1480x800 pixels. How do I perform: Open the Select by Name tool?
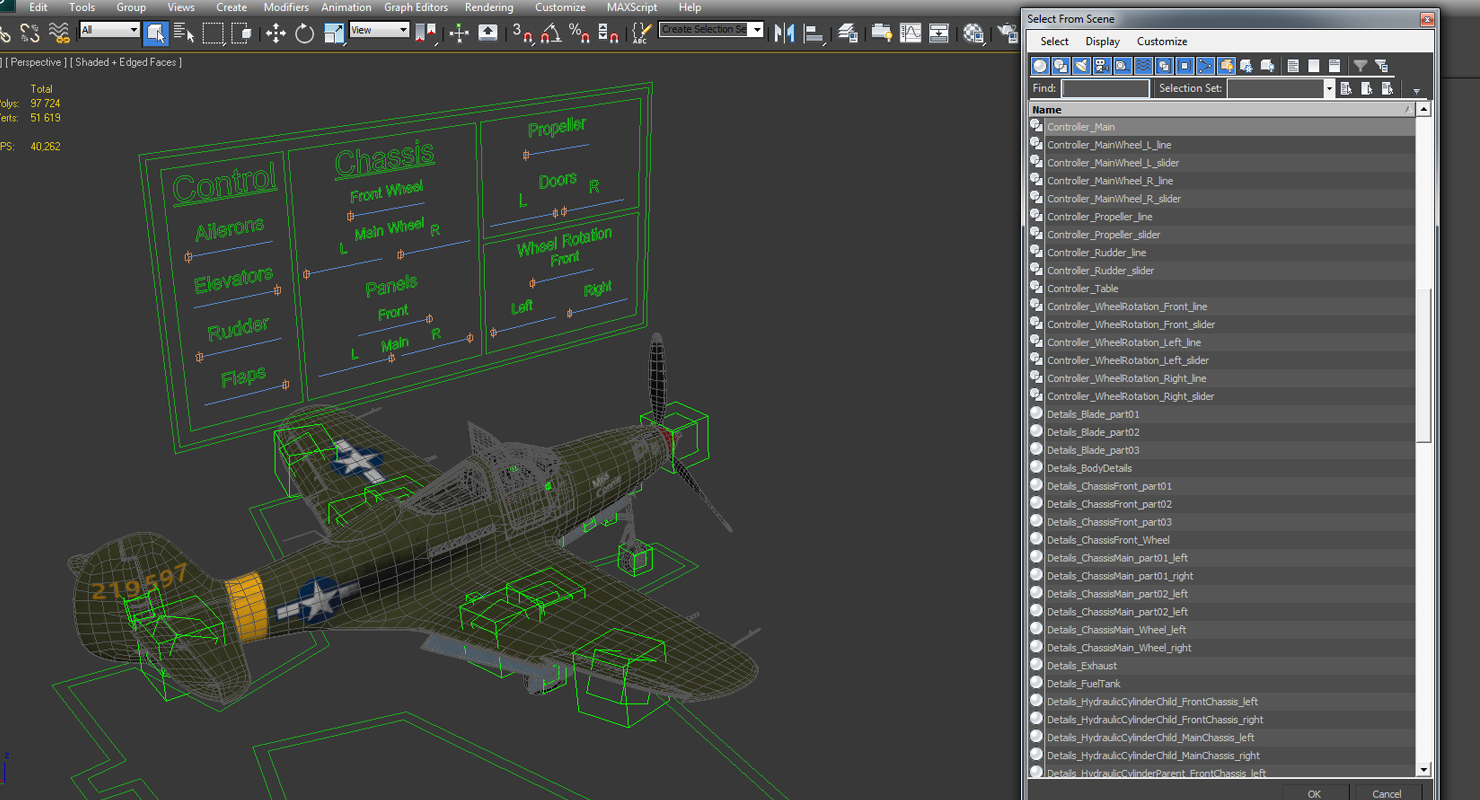184,32
